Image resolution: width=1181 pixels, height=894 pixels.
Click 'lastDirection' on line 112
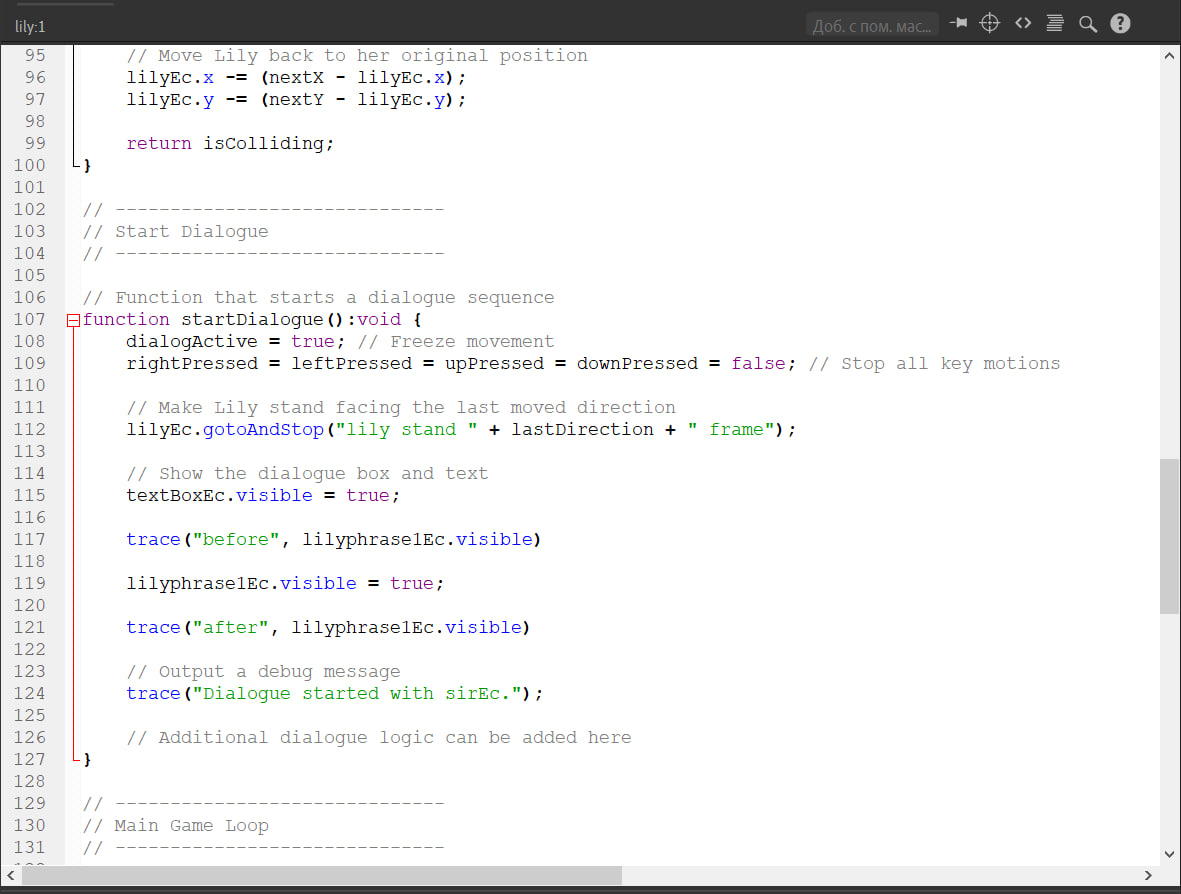point(582,429)
